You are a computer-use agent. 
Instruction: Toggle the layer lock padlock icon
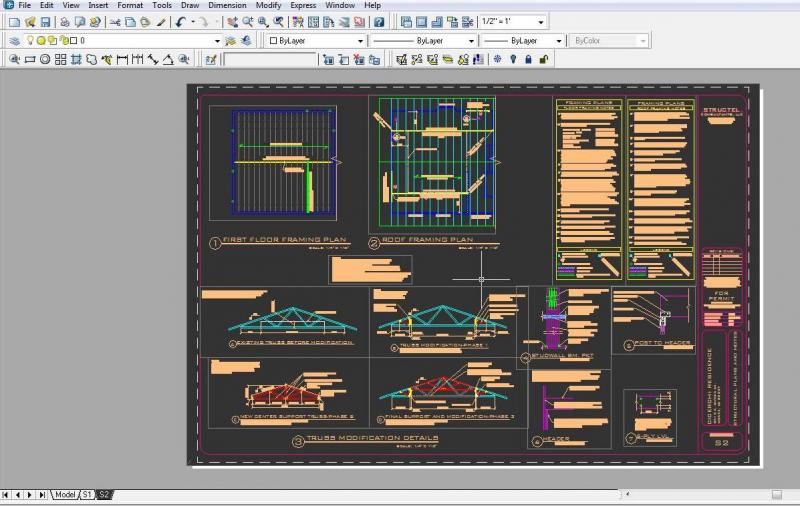(x=65, y=41)
